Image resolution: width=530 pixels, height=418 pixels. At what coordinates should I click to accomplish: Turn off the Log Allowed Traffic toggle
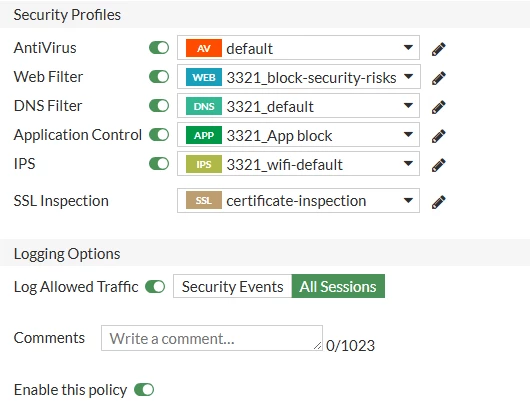tap(155, 287)
